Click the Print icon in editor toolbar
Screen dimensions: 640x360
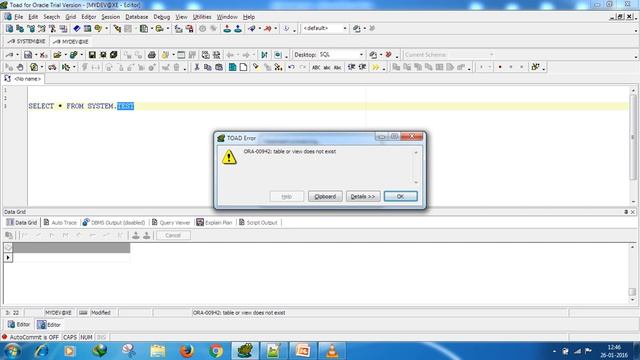click(x=152, y=55)
